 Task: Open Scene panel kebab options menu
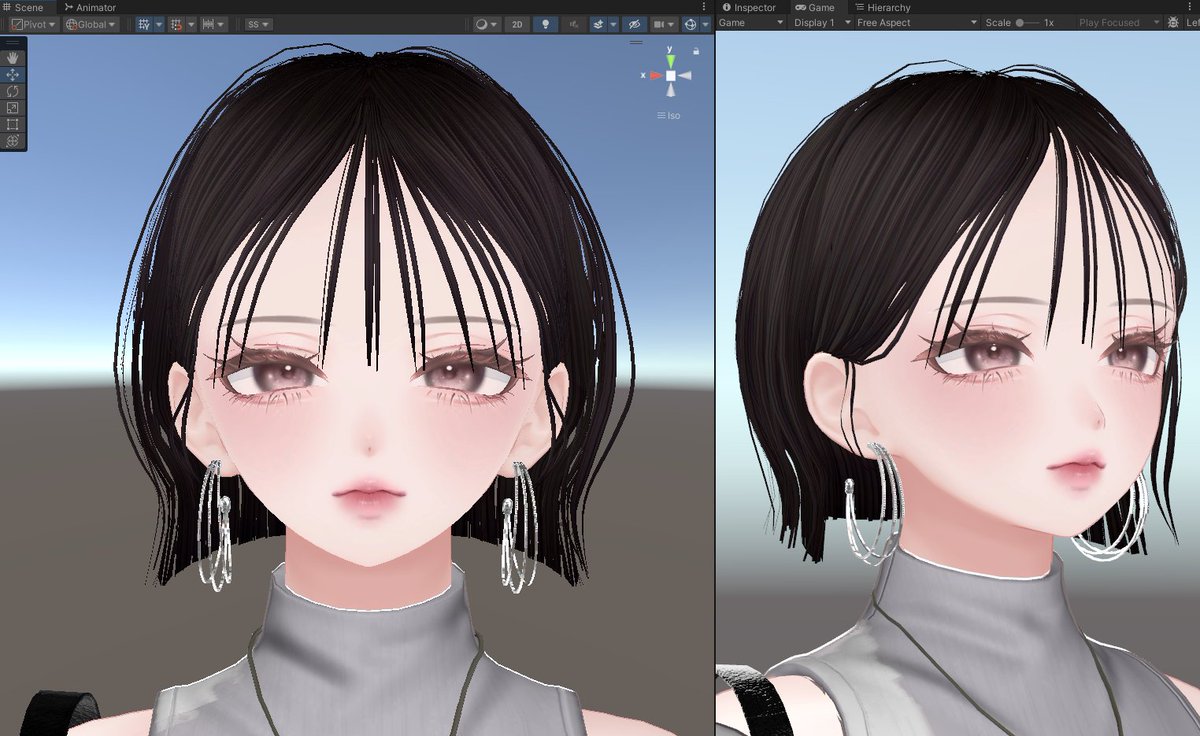[x=705, y=7]
